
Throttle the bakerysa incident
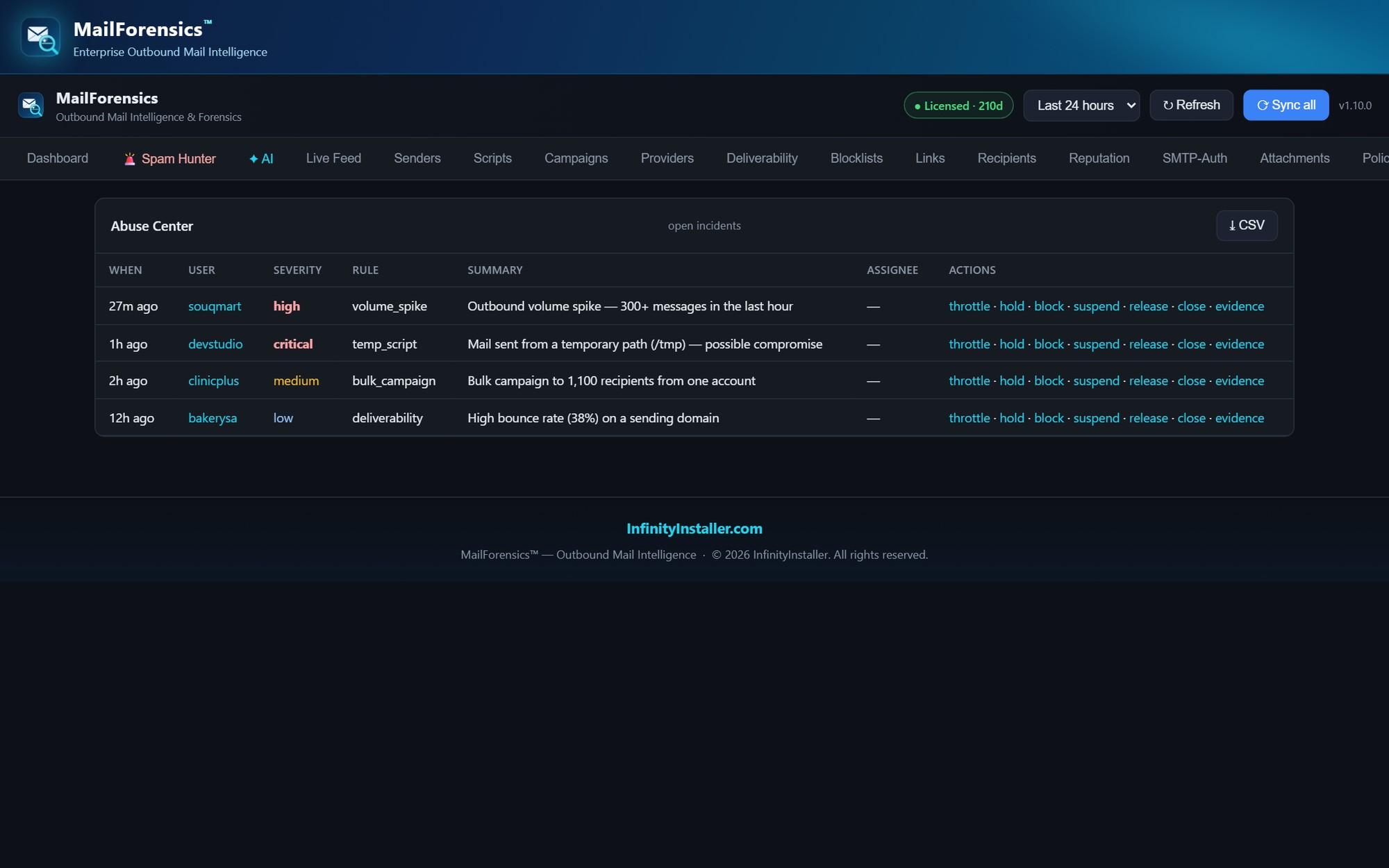970,418
